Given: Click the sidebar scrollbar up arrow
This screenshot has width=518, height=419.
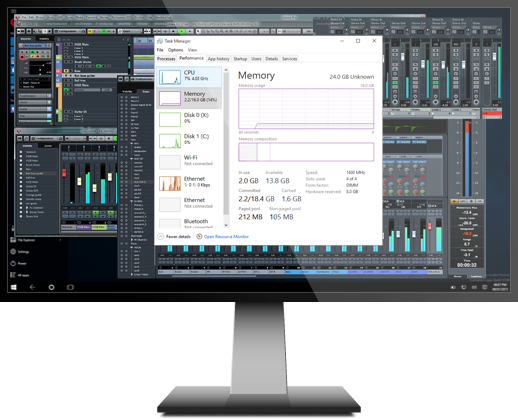Looking at the screenshot, I should coord(226,70).
